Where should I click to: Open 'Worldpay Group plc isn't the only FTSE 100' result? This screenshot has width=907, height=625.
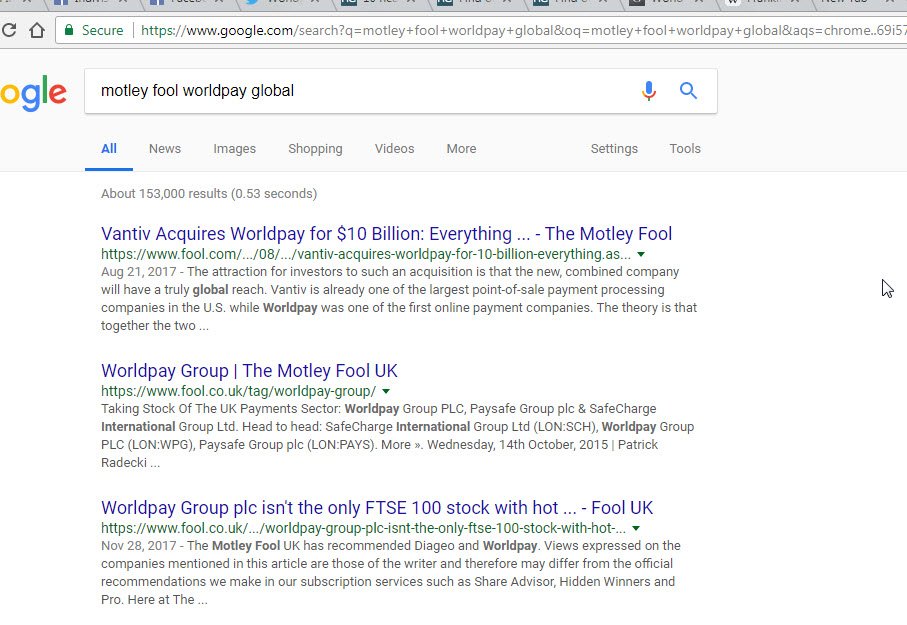[377, 508]
